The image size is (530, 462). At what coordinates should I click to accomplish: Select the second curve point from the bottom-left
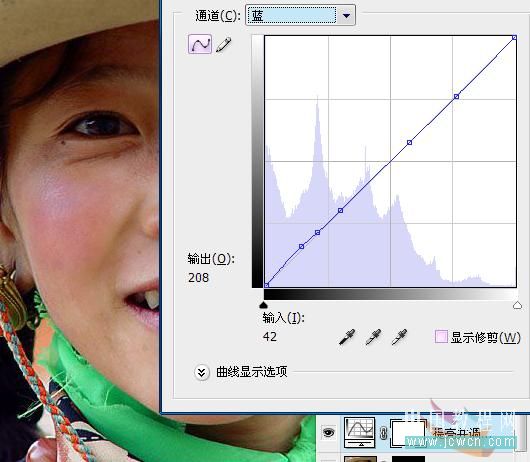[317, 233]
